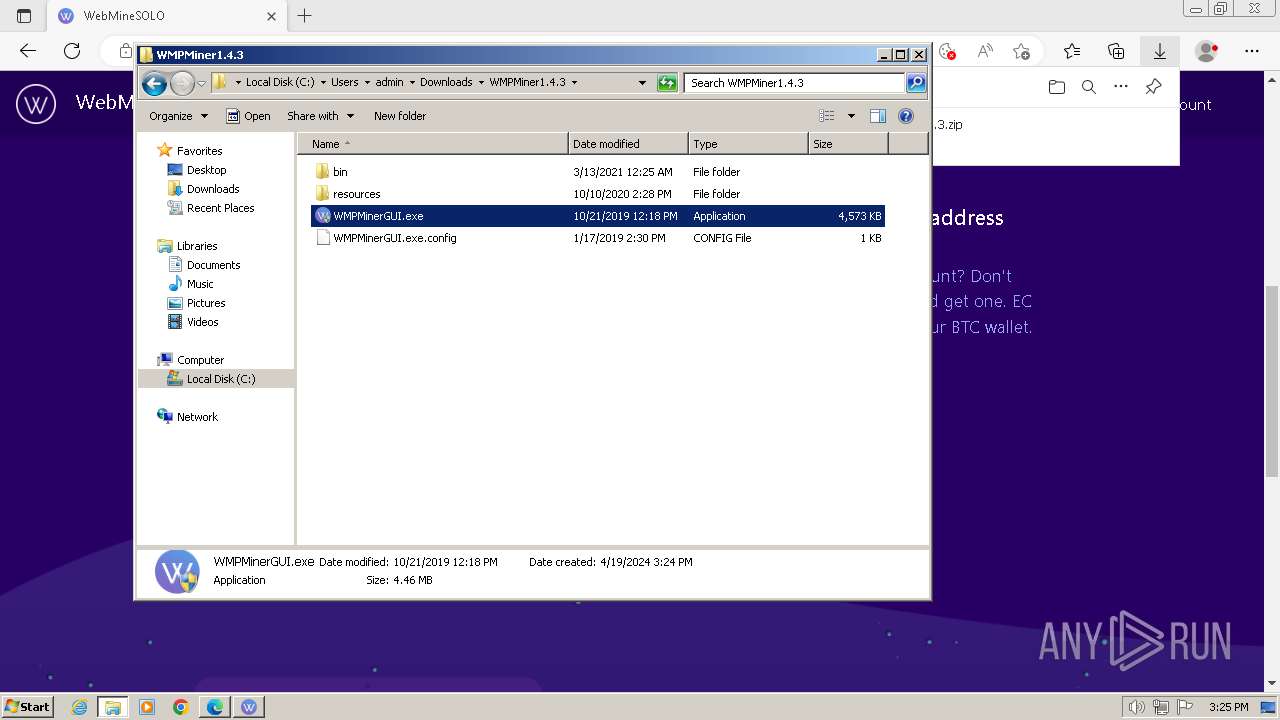Open the address bar history dropdown
The image size is (1280, 720).
coord(642,83)
